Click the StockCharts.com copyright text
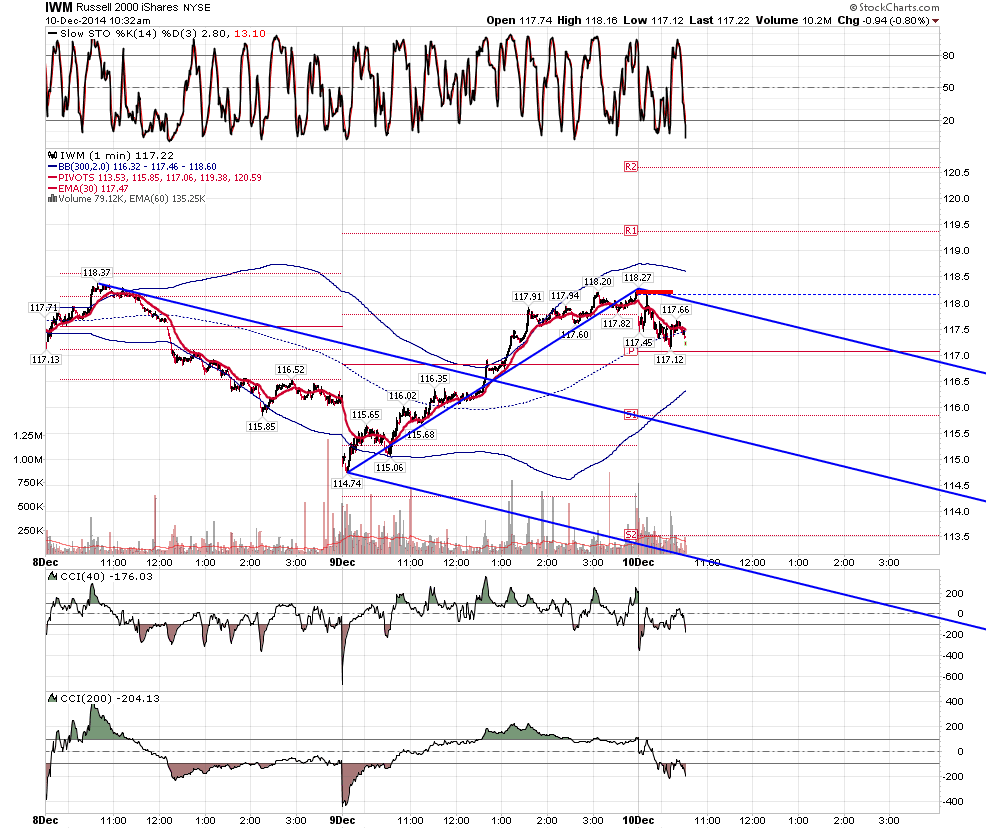Viewport: 997px width, 834px height. (x=895, y=7)
